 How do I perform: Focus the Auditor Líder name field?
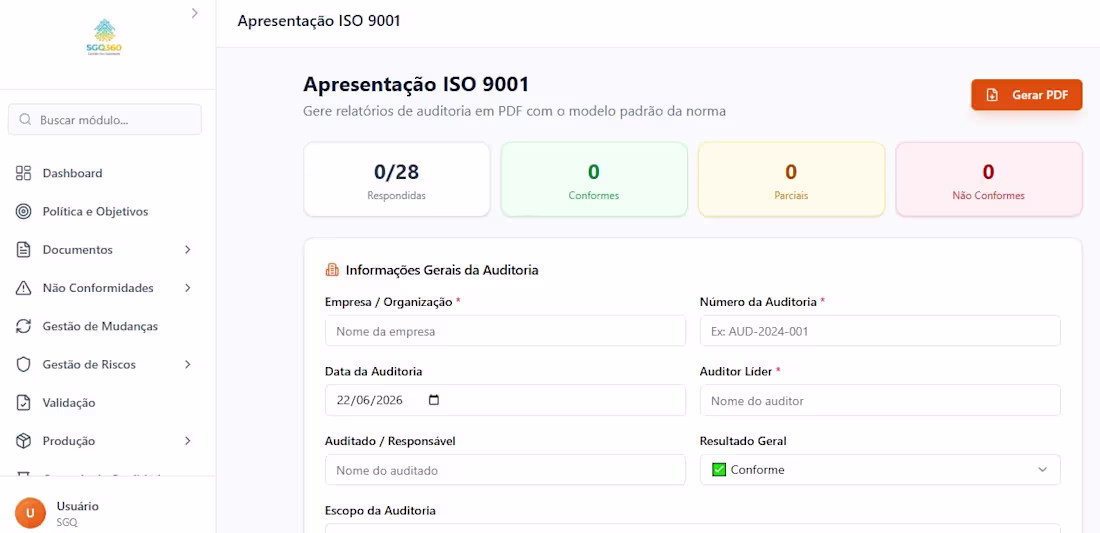(x=880, y=400)
